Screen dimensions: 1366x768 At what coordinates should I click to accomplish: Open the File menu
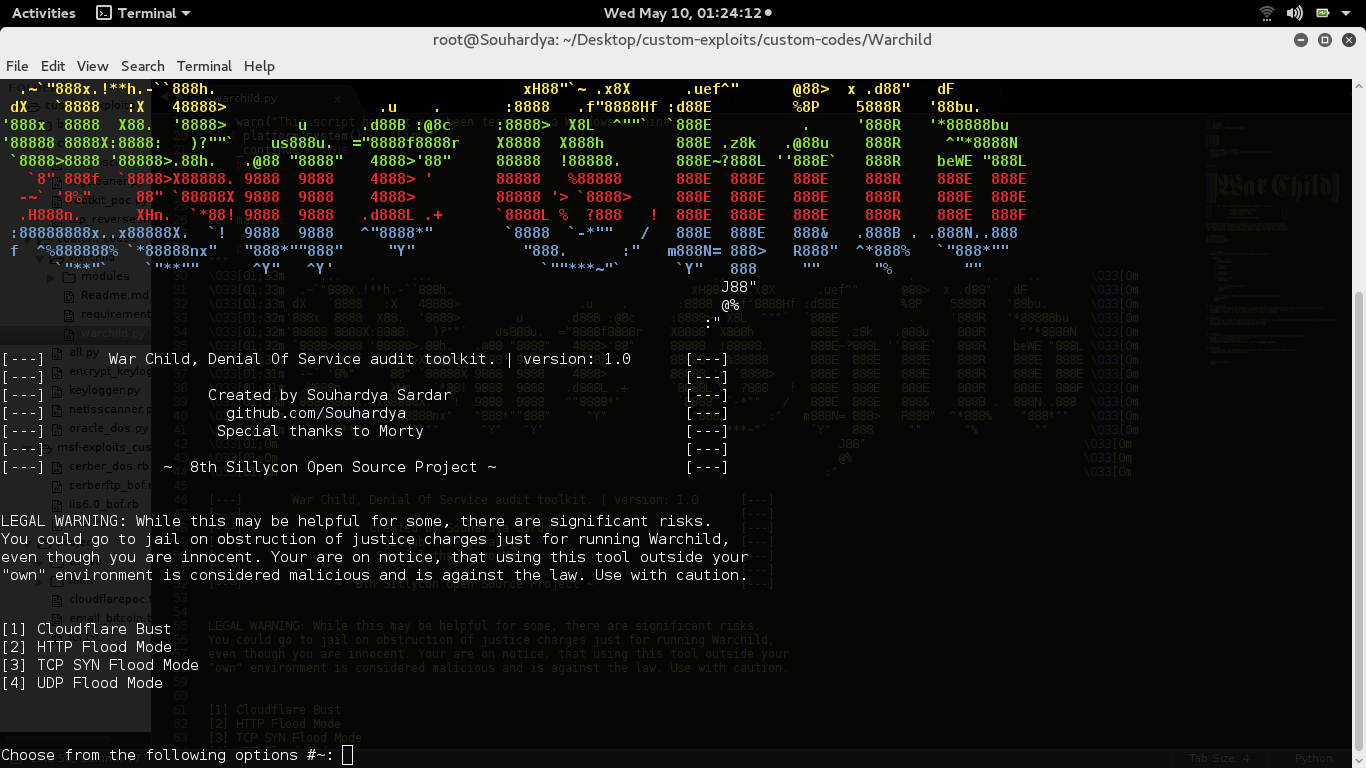point(17,66)
